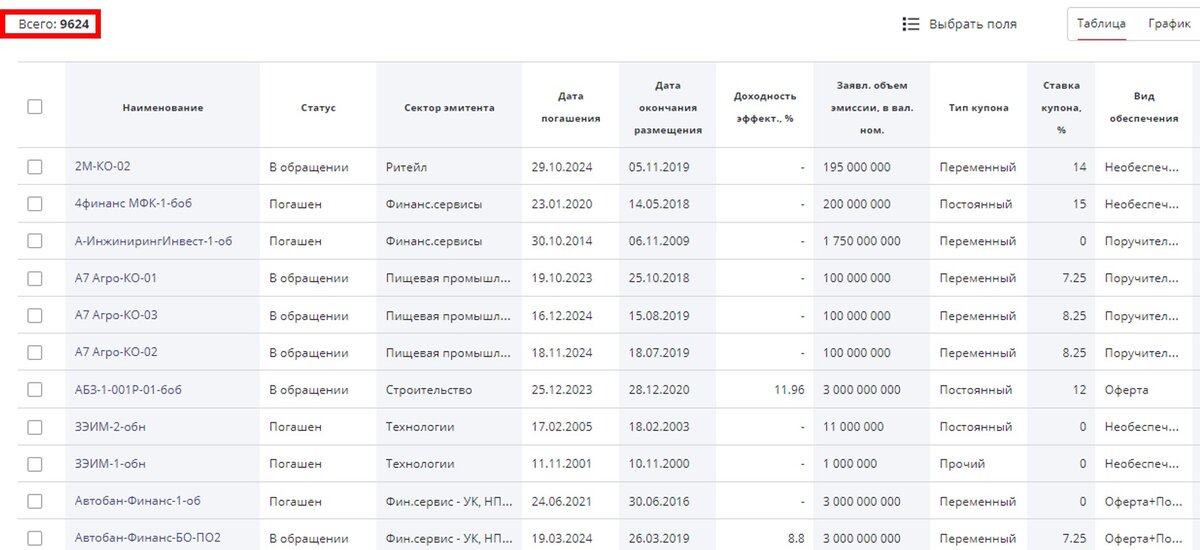
Task: Click the emission volume 11 000 000
Action: (853, 427)
